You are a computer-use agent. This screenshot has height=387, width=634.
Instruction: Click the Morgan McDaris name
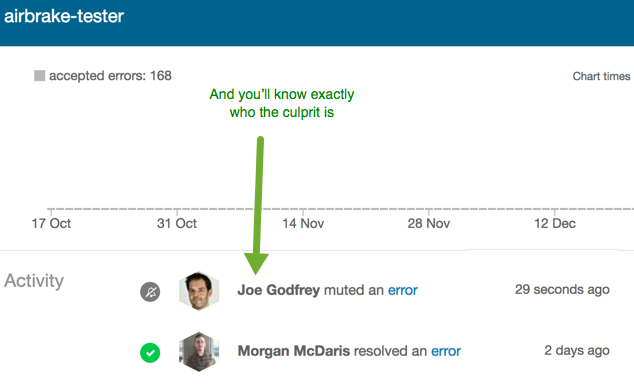[x=294, y=351]
